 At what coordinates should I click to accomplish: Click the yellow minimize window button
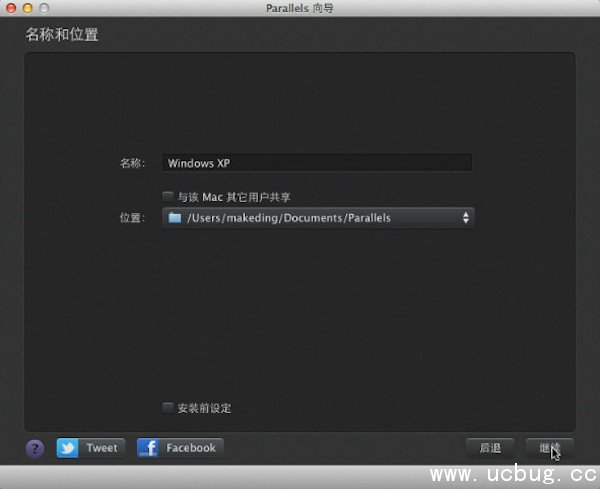coord(28,8)
